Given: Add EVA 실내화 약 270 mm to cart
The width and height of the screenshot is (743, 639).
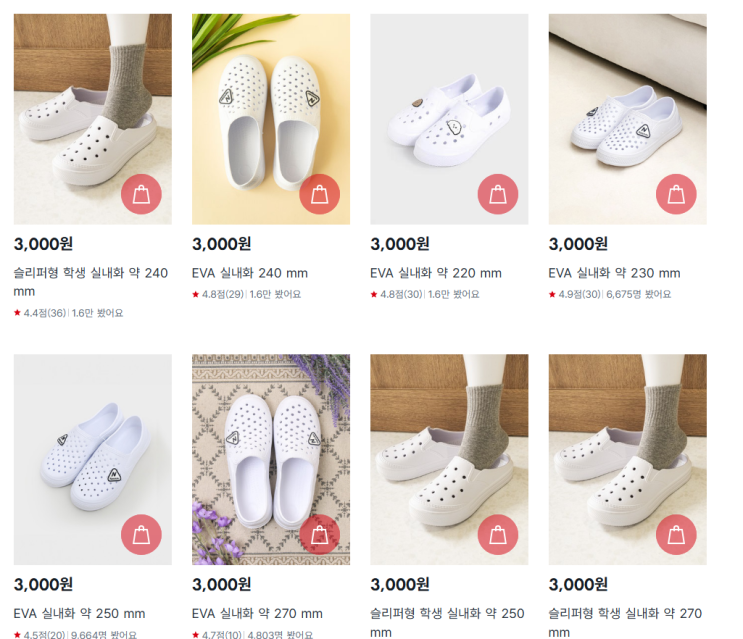Looking at the screenshot, I should (319, 535).
